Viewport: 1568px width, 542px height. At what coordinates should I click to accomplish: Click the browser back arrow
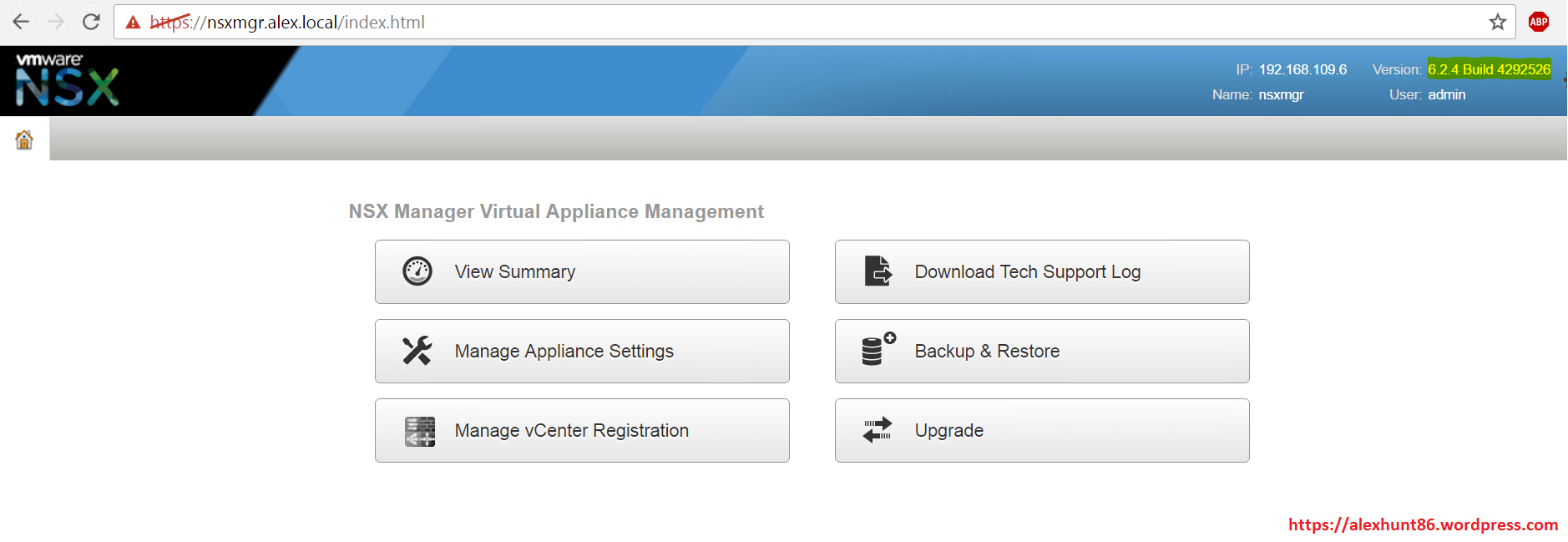[21, 22]
